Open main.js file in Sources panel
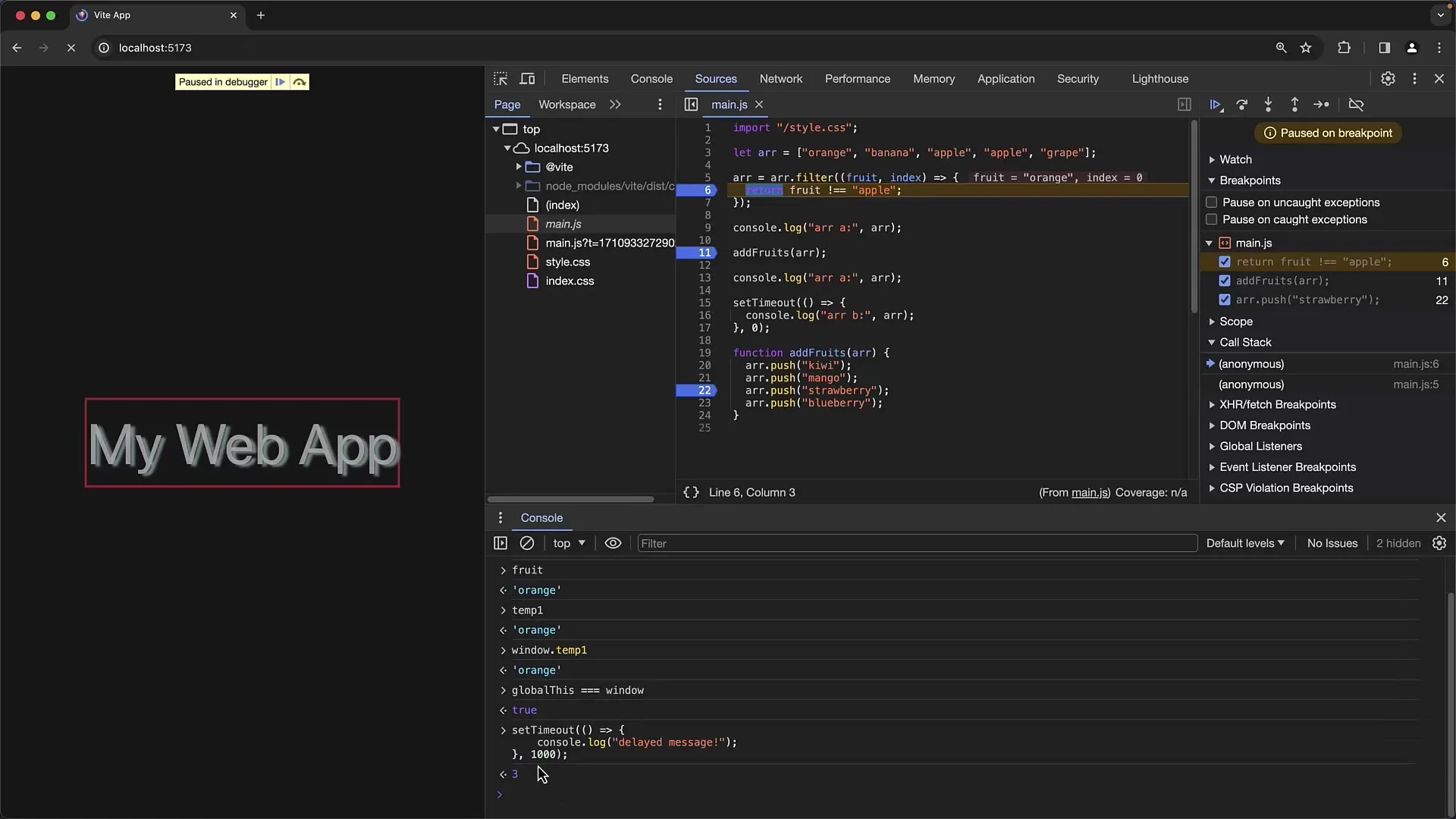The width and height of the screenshot is (1456, 819). pyautogui.click(x=562, y=223)
